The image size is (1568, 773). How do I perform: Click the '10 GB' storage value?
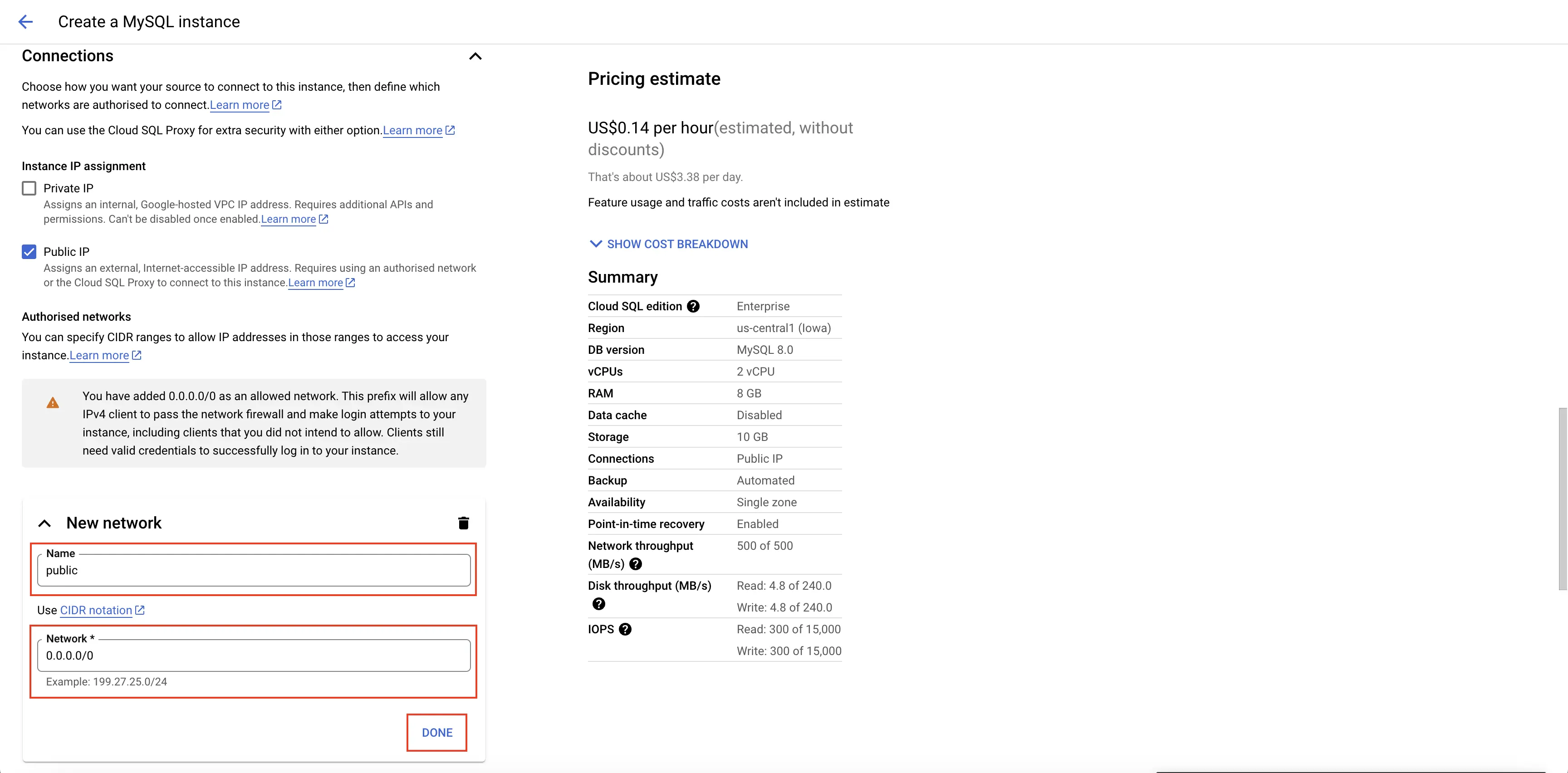tap(752, 437)
